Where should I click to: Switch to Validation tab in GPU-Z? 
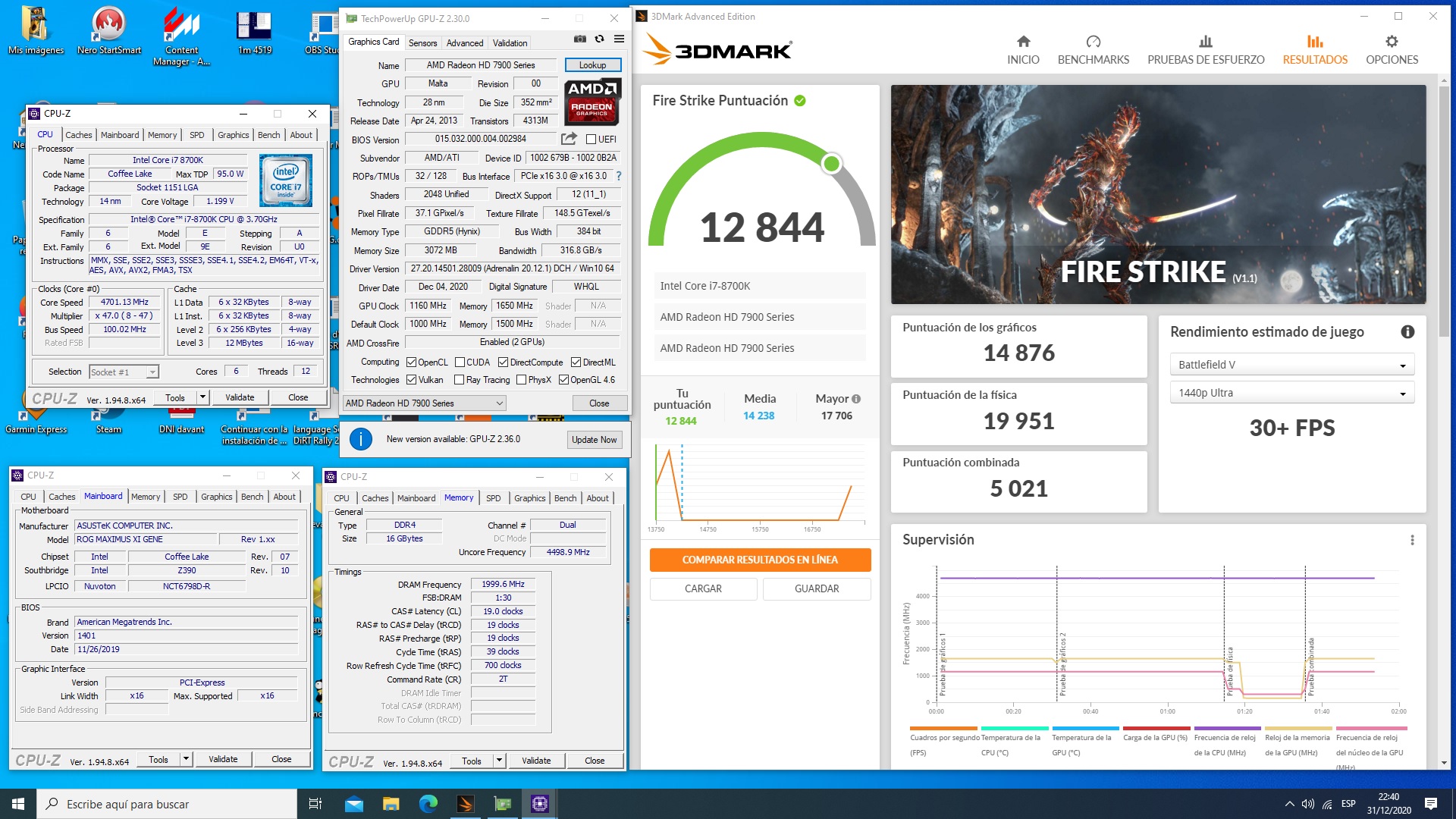[510, 43]
